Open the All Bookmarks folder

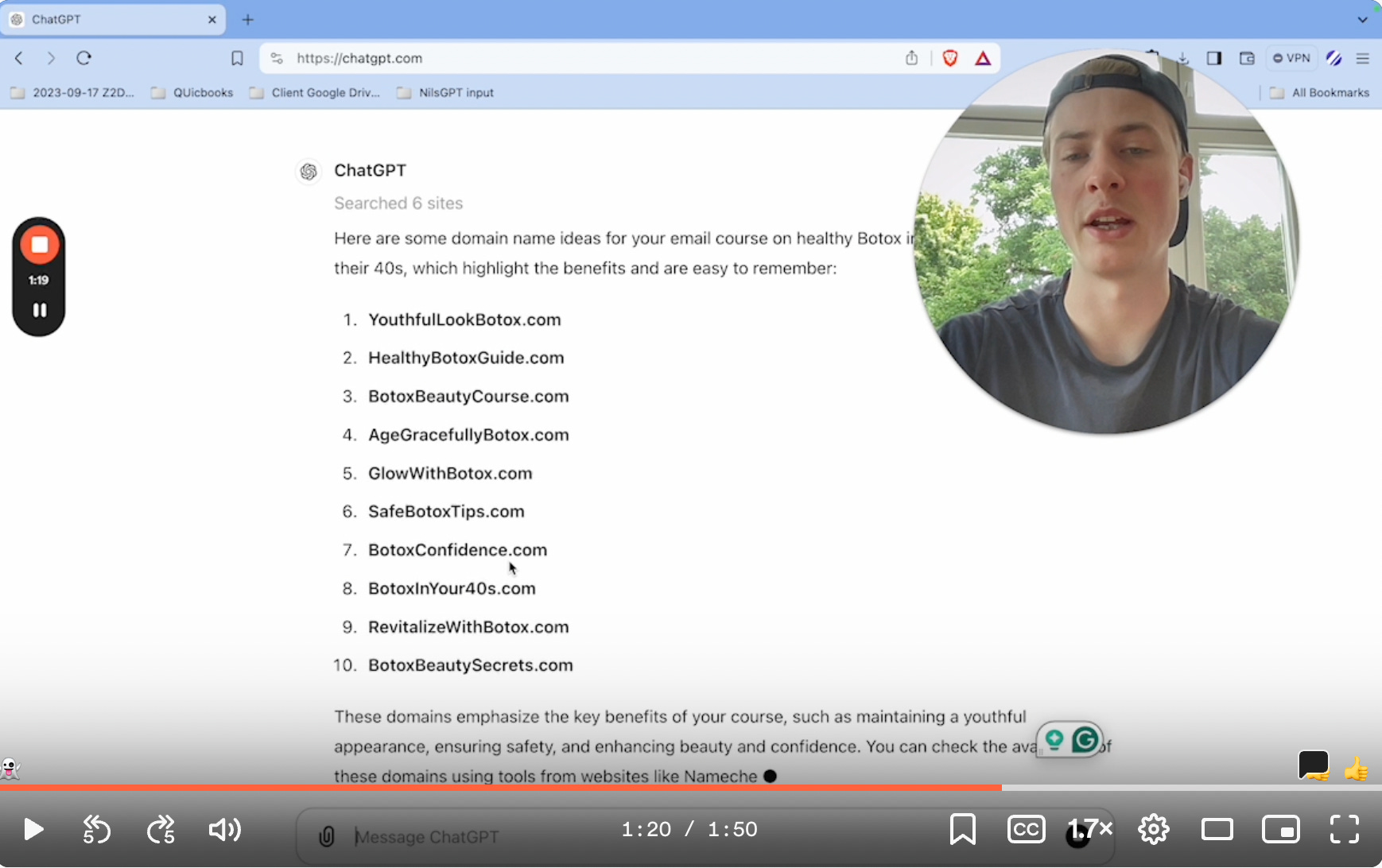click(x=1320, y=93)
